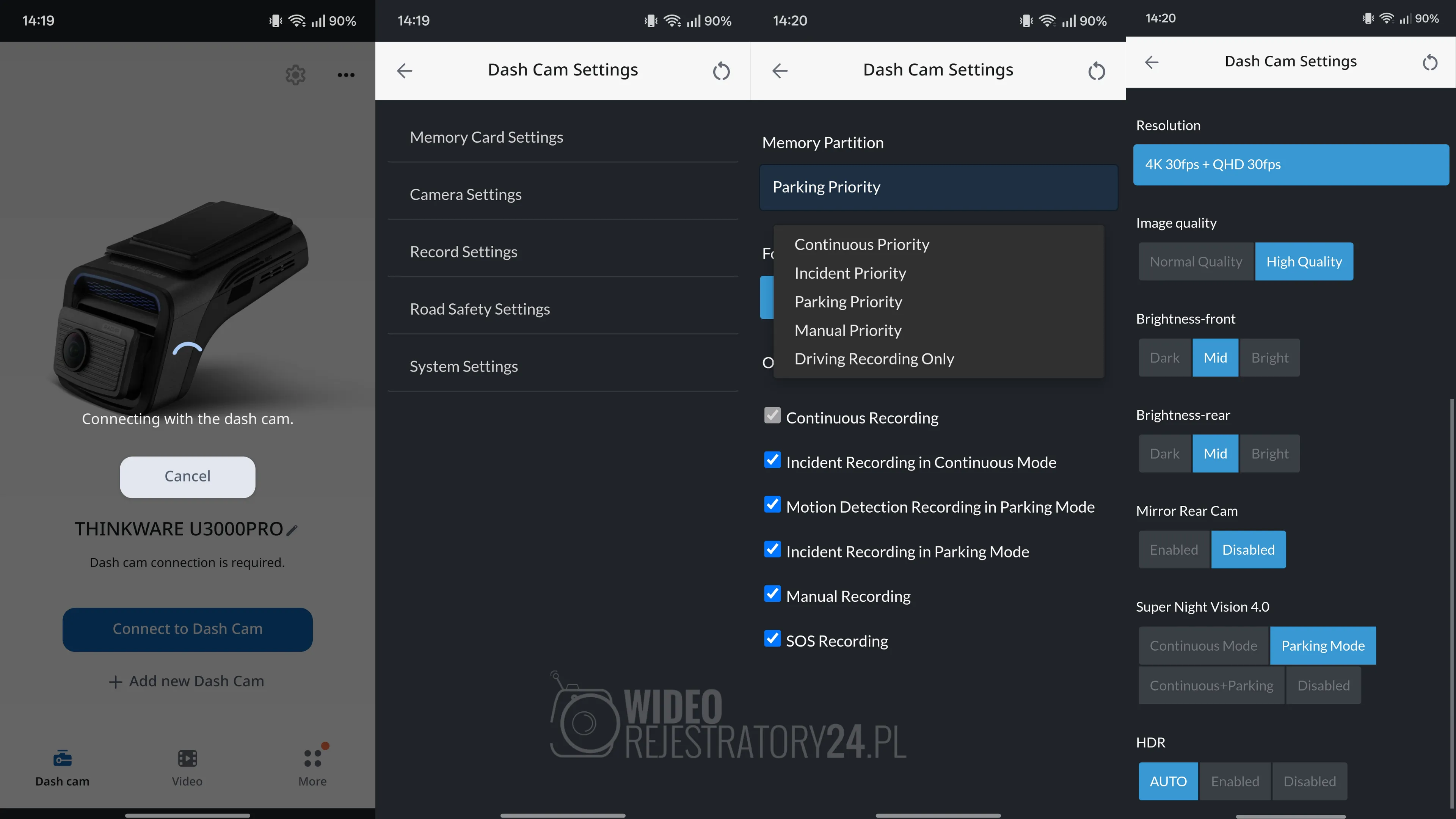Uncheck Incident Recording in Continuous Mode
The image size is (1456, 819).
(772, 460)
